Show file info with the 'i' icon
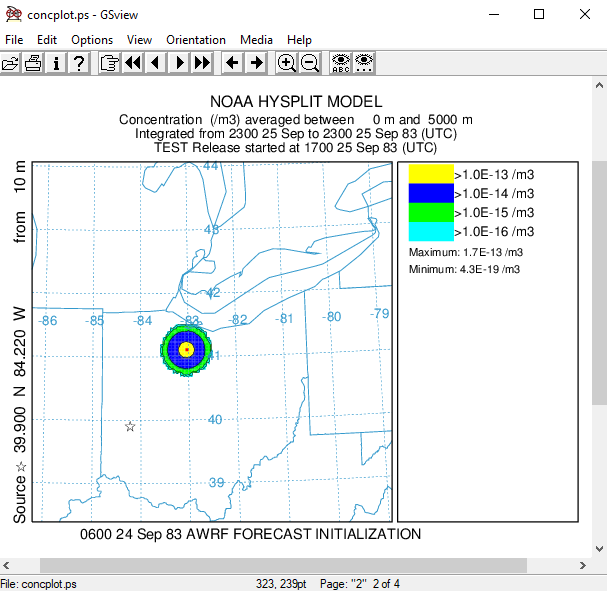This screenshot has height=591, width=607. pyautogui.click(x=56, y=63)
